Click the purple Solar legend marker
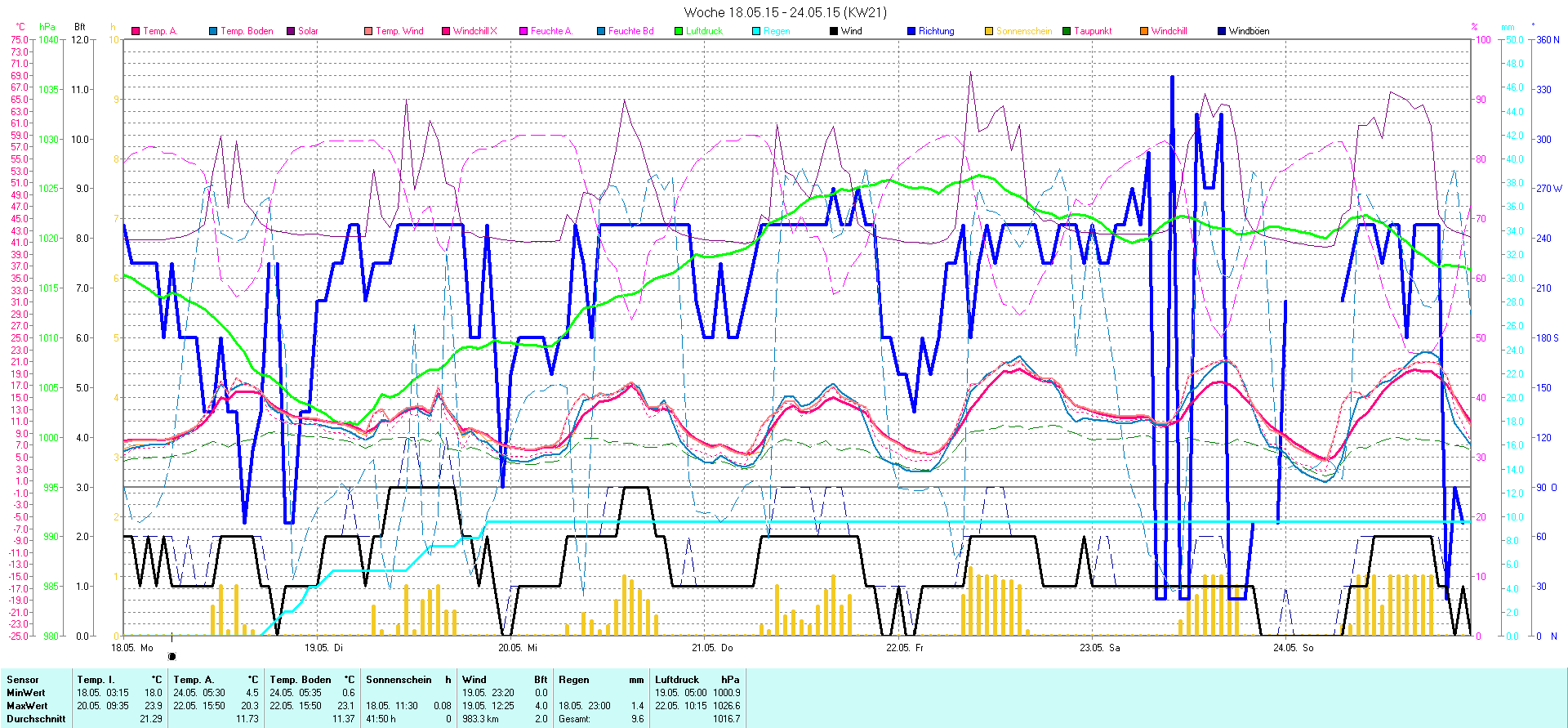Viewport: 1568px width, 728px height. 291,31
